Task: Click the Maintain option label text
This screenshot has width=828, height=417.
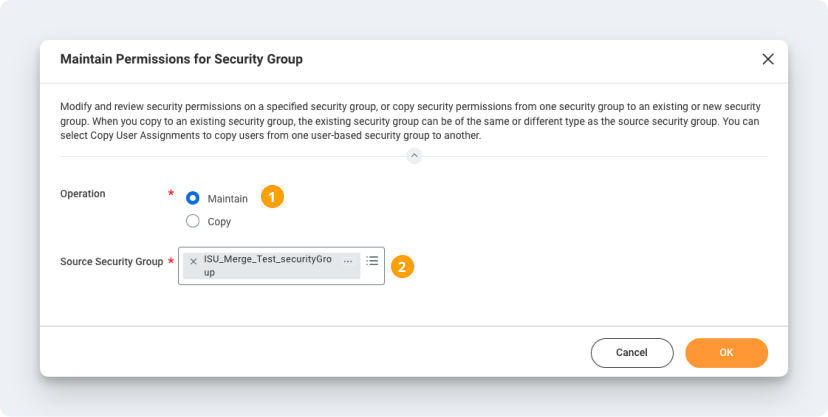Action: point(227,199)
